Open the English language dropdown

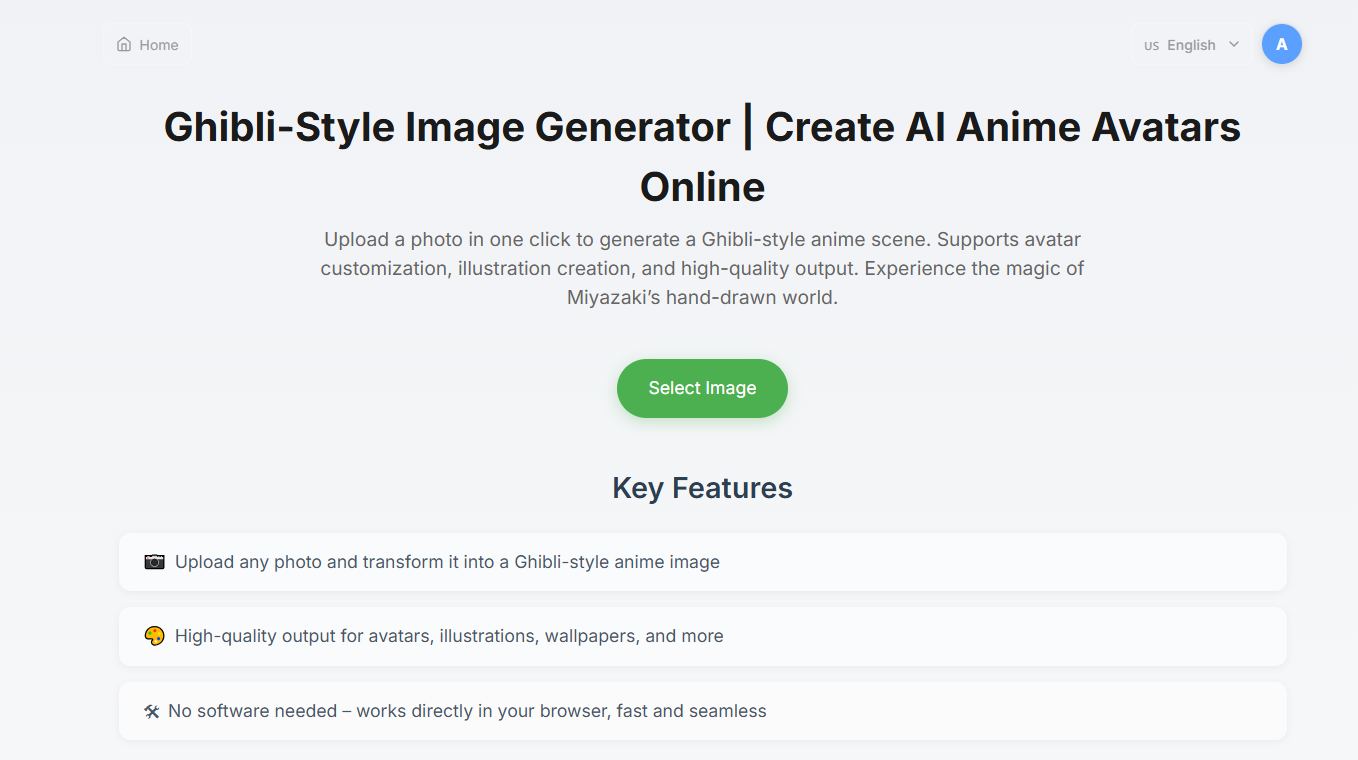[1191, 45]
